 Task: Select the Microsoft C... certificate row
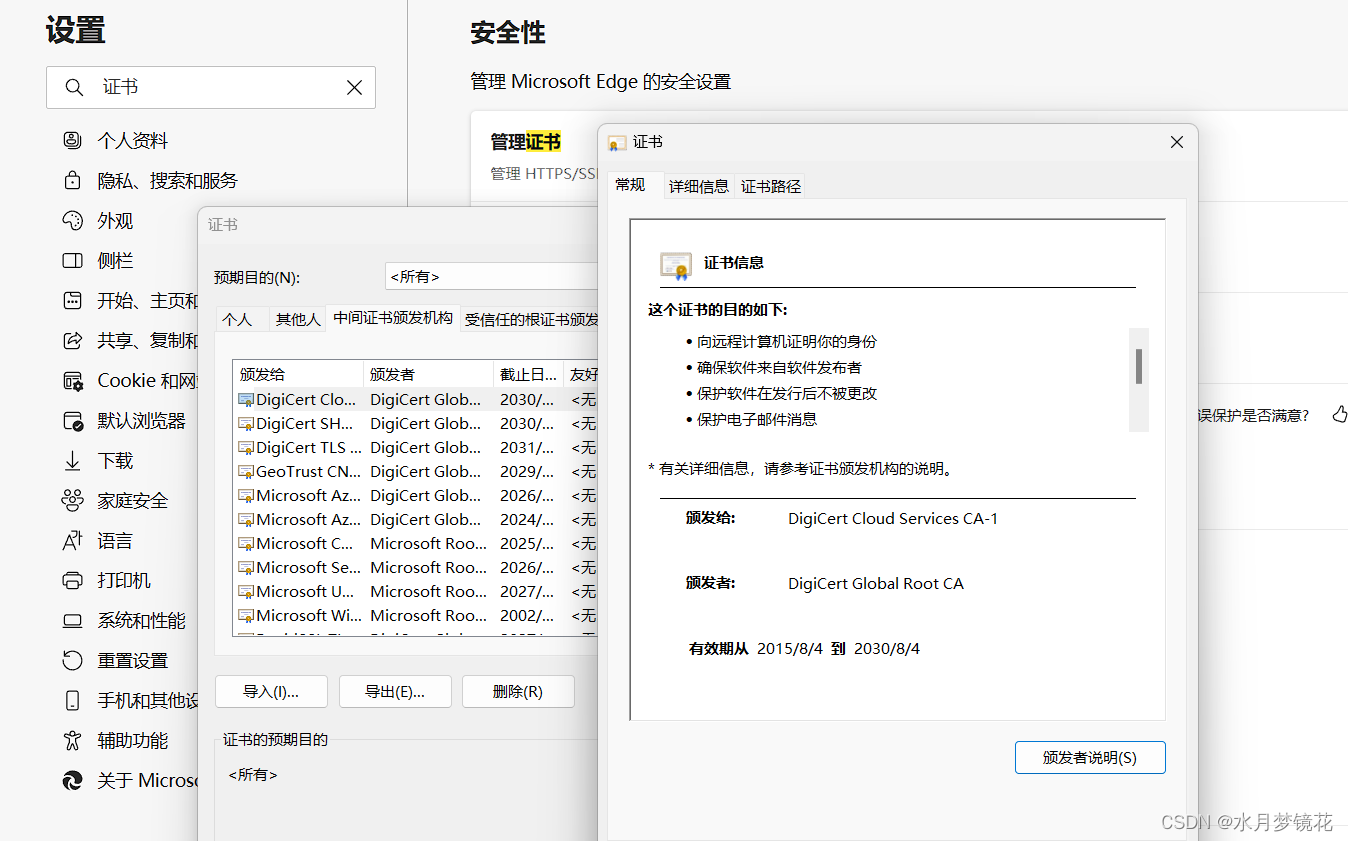(415, 544)
